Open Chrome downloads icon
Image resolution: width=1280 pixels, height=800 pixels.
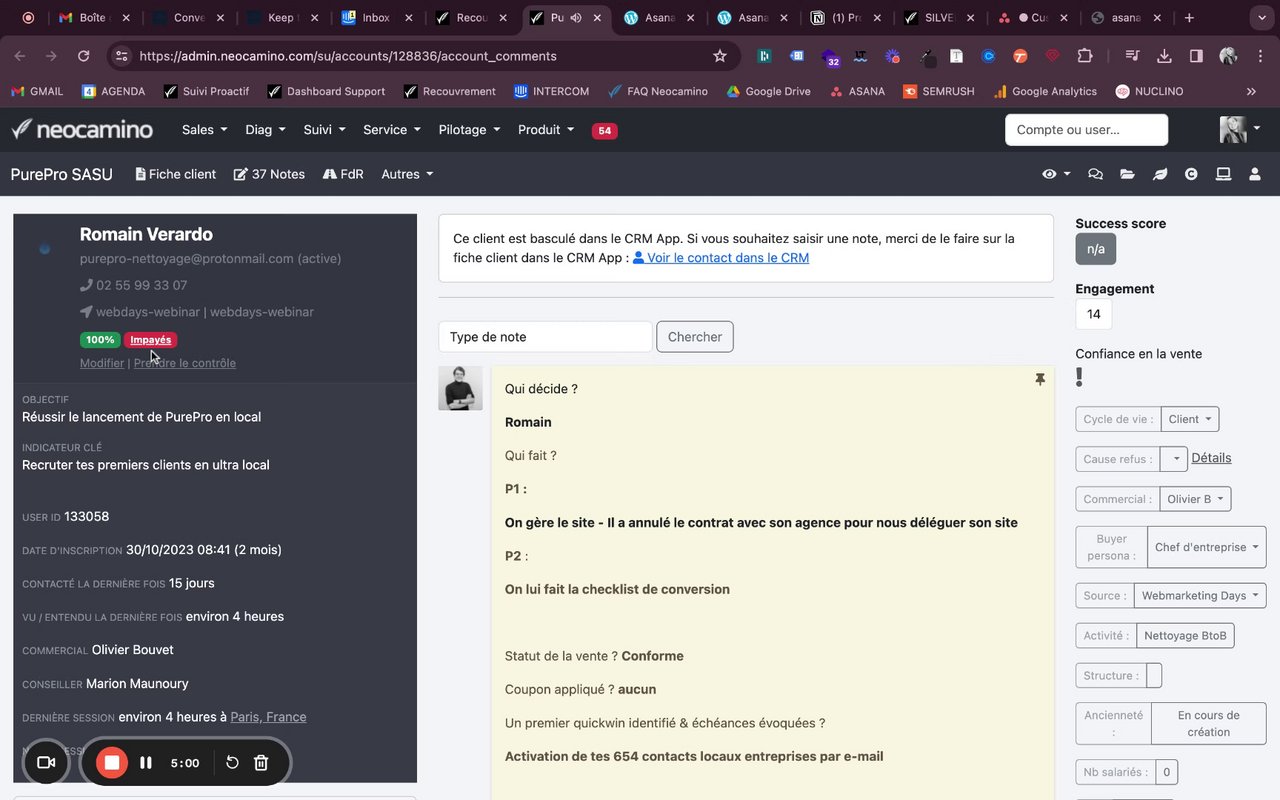(1164, 56)
